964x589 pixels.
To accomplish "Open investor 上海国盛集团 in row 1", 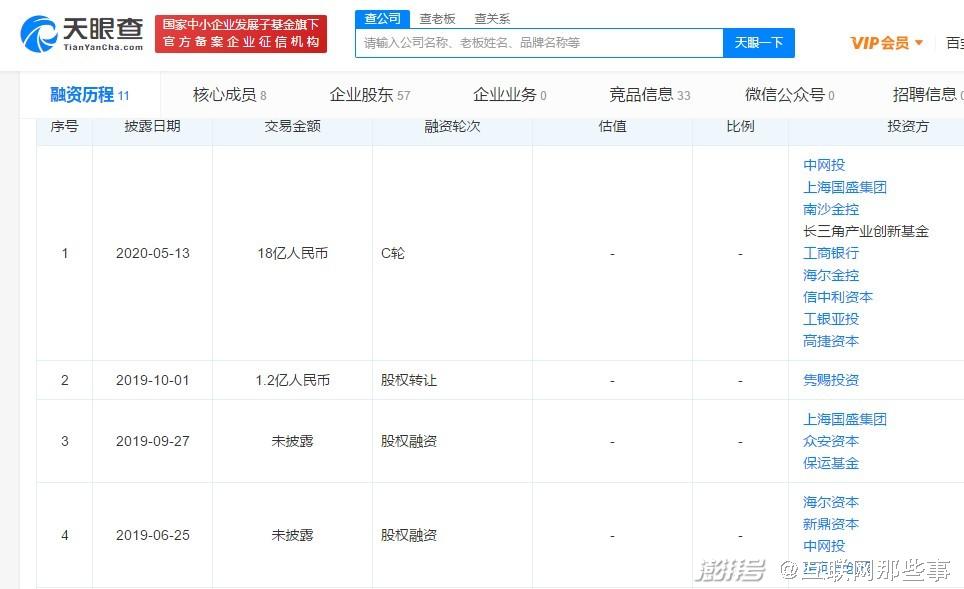I will click(845, 187).
